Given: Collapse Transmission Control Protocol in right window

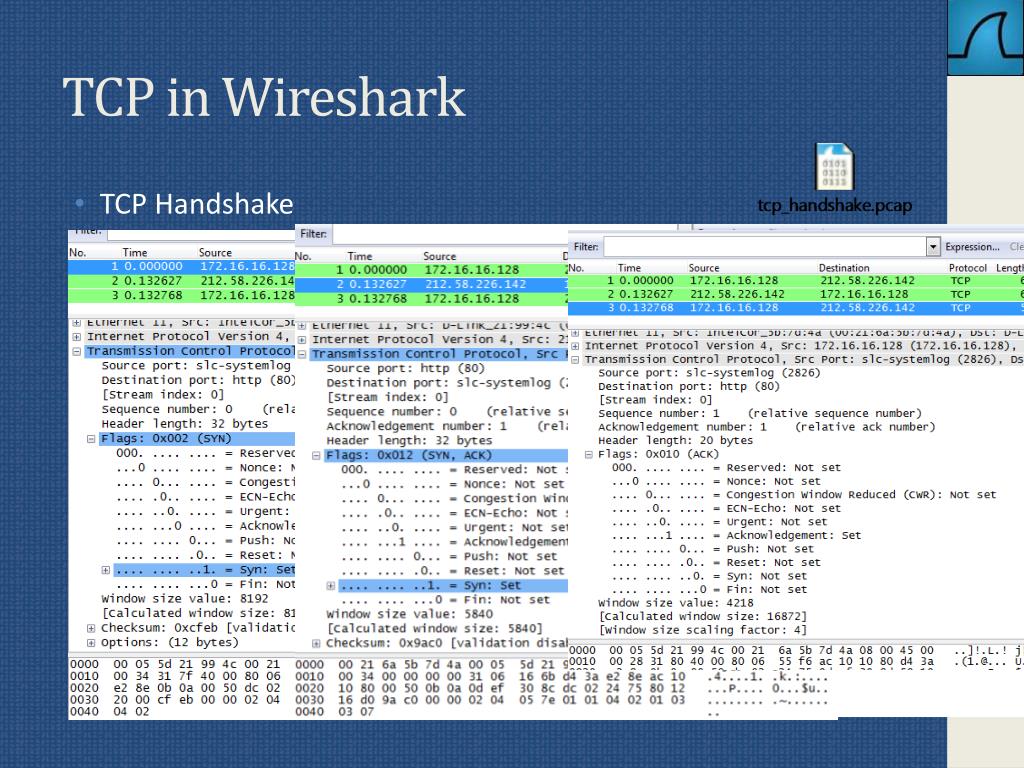Looking at the screenshot, I should 575,360.
